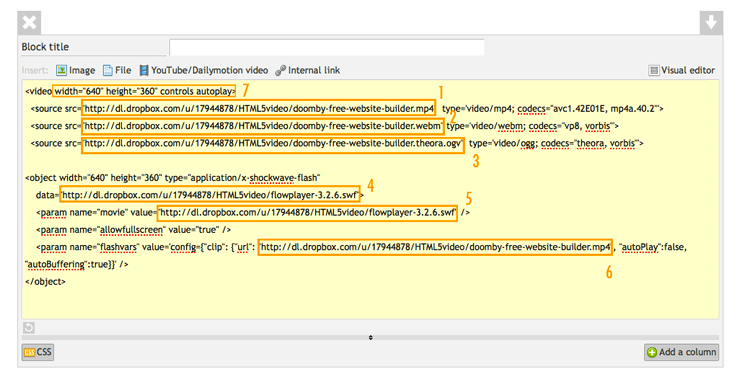This screenshot has width=741, height=375.
Task: Click the "autoBuffering":true line
Action: click(77, 264)
